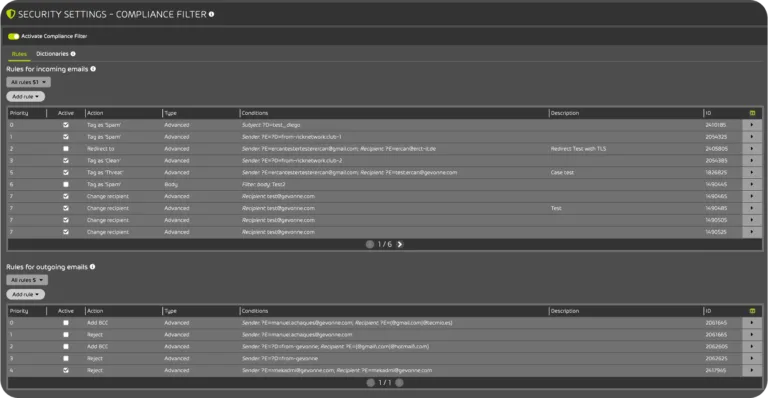Expand row arrow for outgoing rule ID 2062605

[752, 347]
